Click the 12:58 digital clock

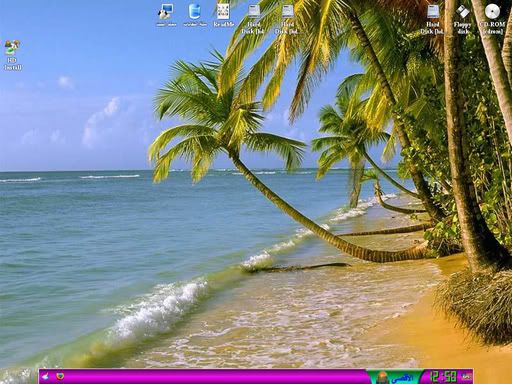[x=443, y=377]
